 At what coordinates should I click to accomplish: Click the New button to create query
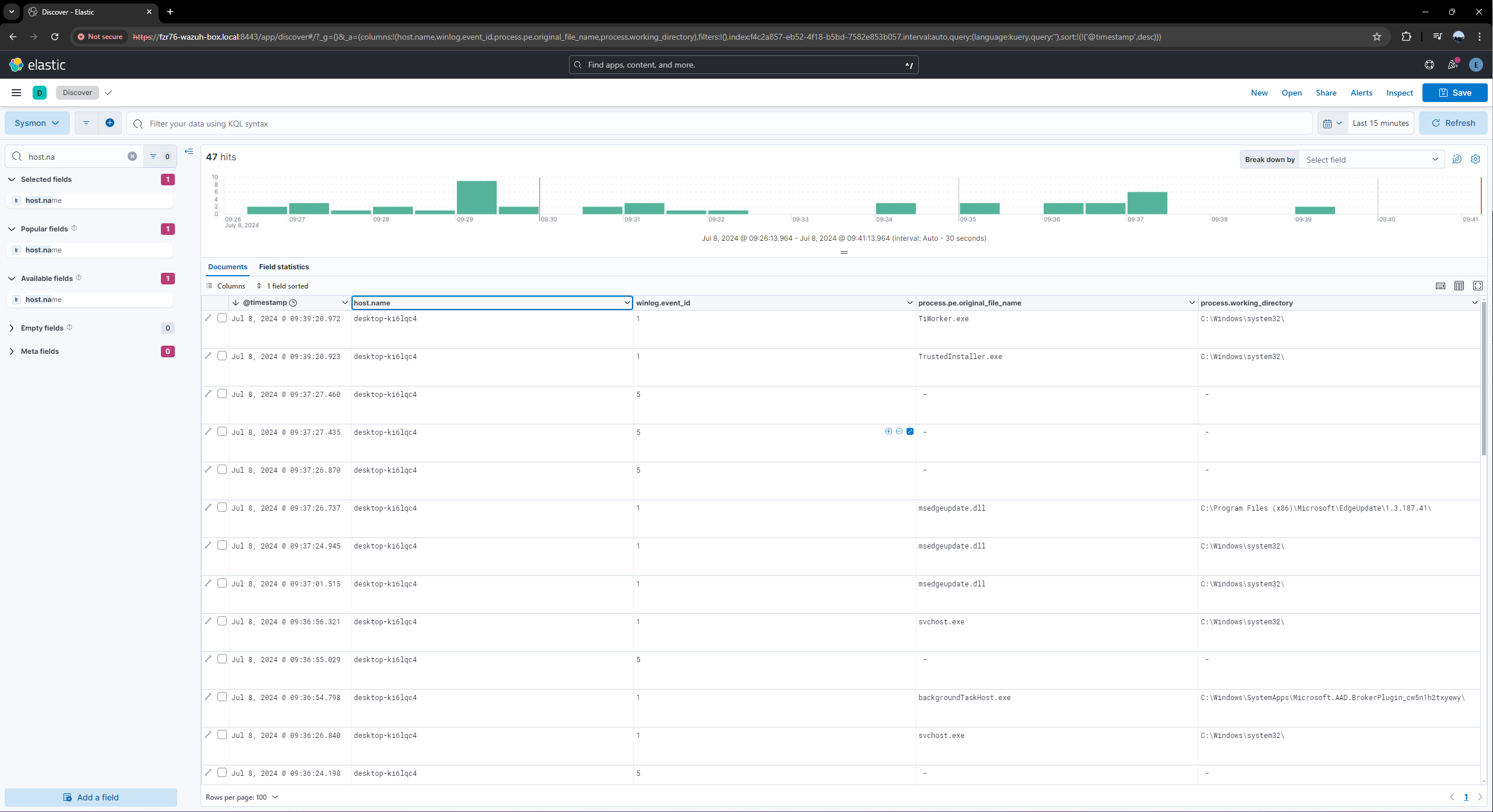(x=1259, y=92)
